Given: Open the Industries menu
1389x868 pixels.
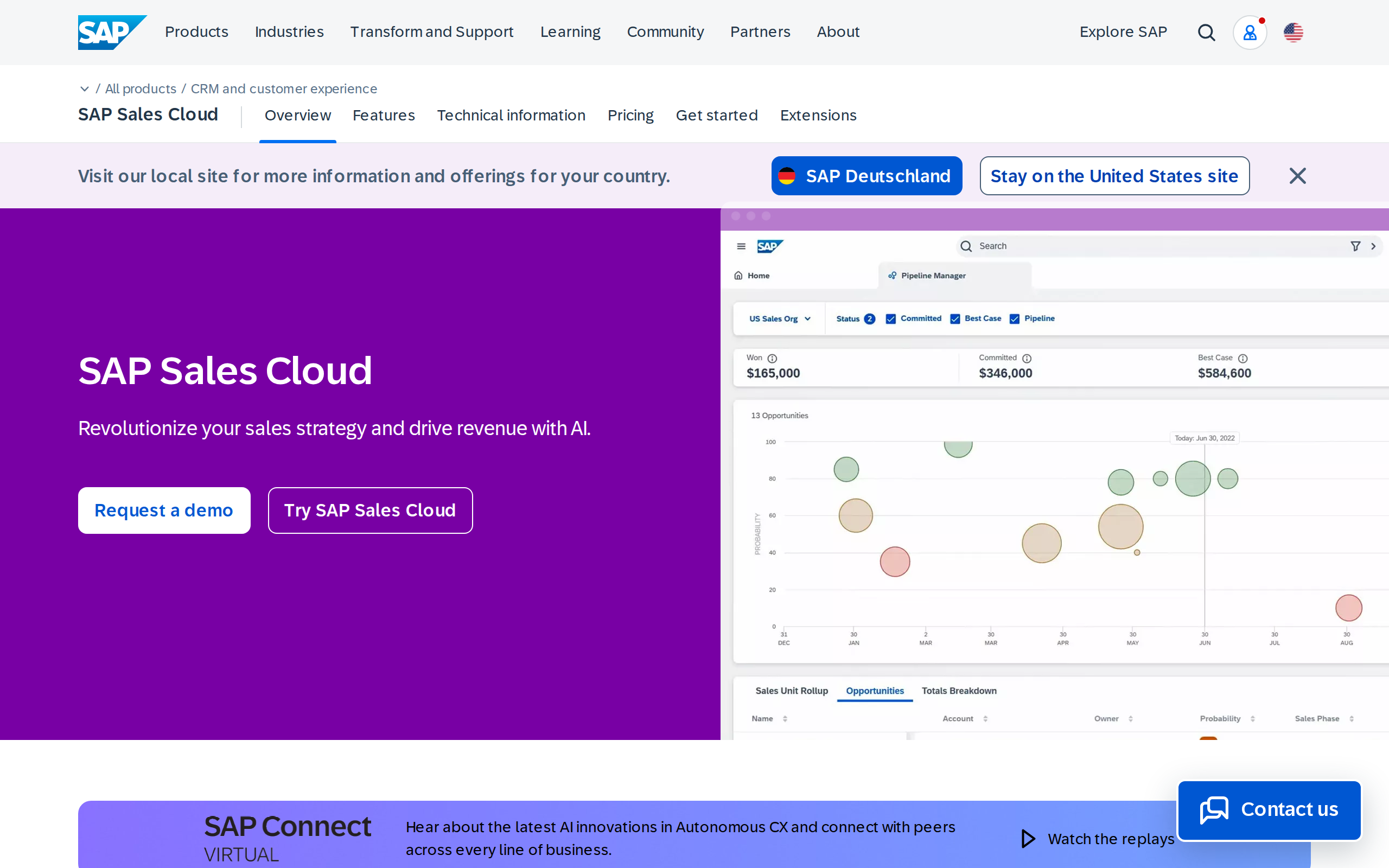Looking at the screenshot, I should (289, 32).
